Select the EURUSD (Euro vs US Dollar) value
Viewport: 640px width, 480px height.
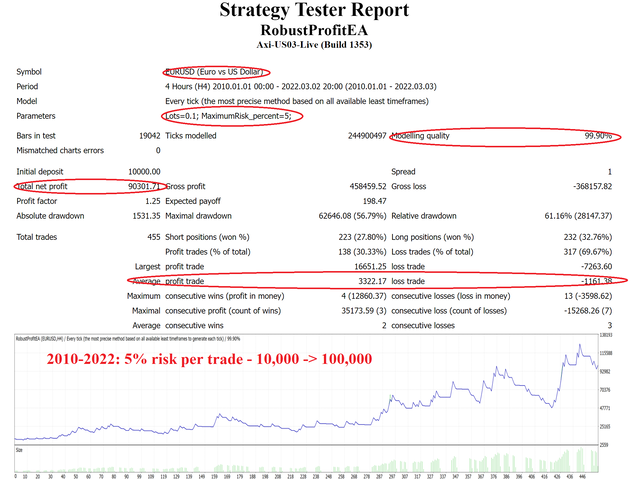tap(214, 72)
